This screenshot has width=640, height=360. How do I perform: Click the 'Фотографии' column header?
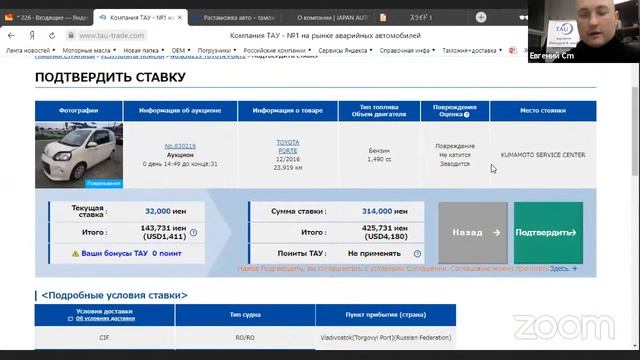click(78, 111)
